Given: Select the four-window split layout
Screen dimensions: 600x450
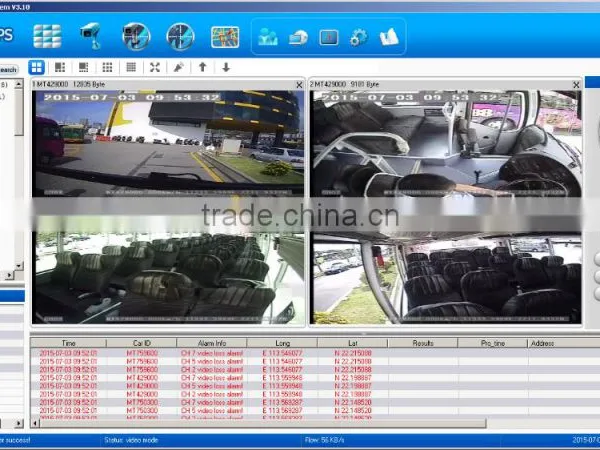Looking at the screenshot, I should 37,67.
